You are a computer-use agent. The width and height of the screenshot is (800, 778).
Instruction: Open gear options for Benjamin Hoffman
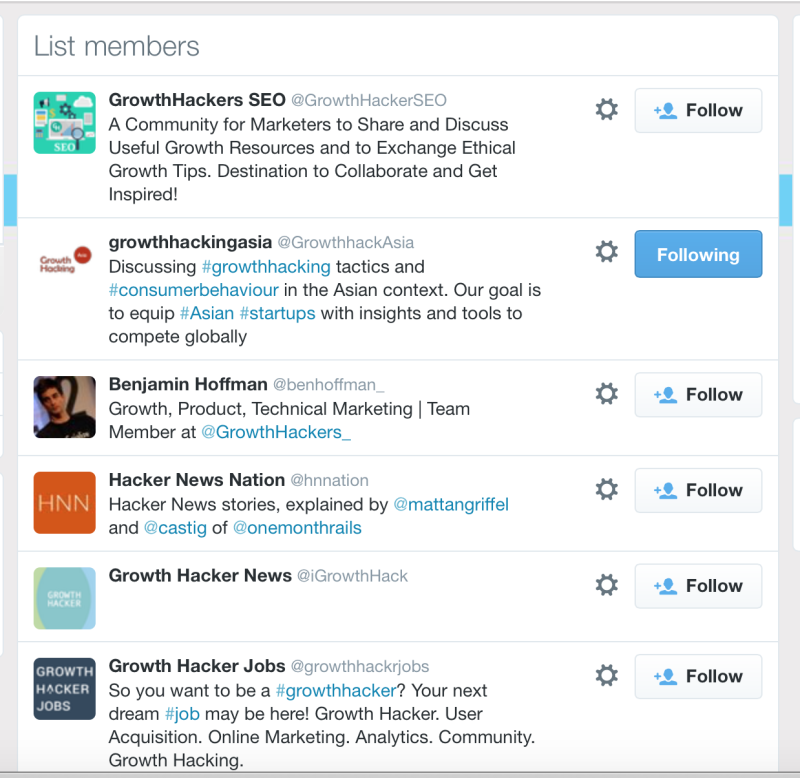(x=607, y=394)
